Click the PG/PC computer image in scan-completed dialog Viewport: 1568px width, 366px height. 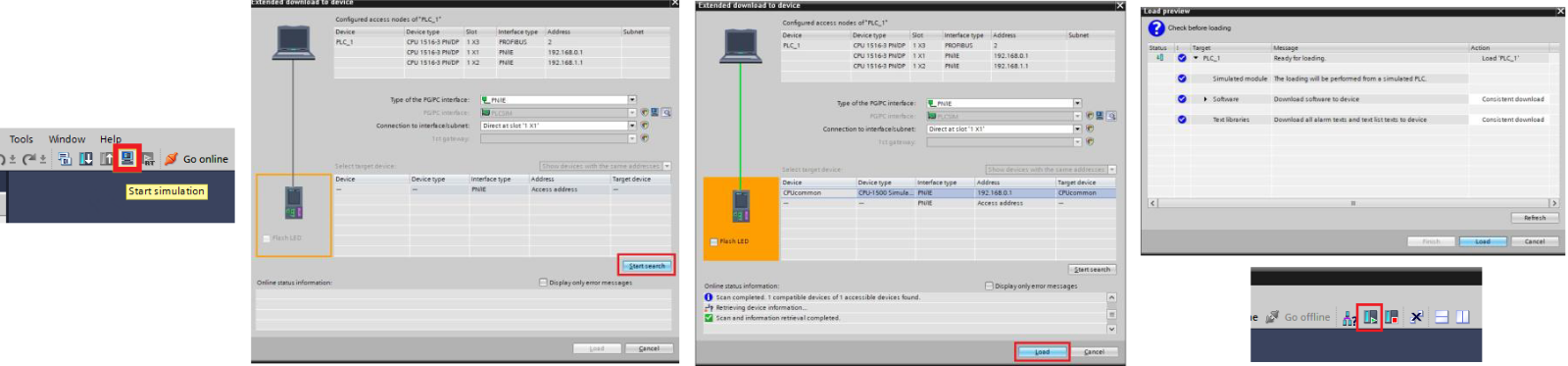click(742, 46)
